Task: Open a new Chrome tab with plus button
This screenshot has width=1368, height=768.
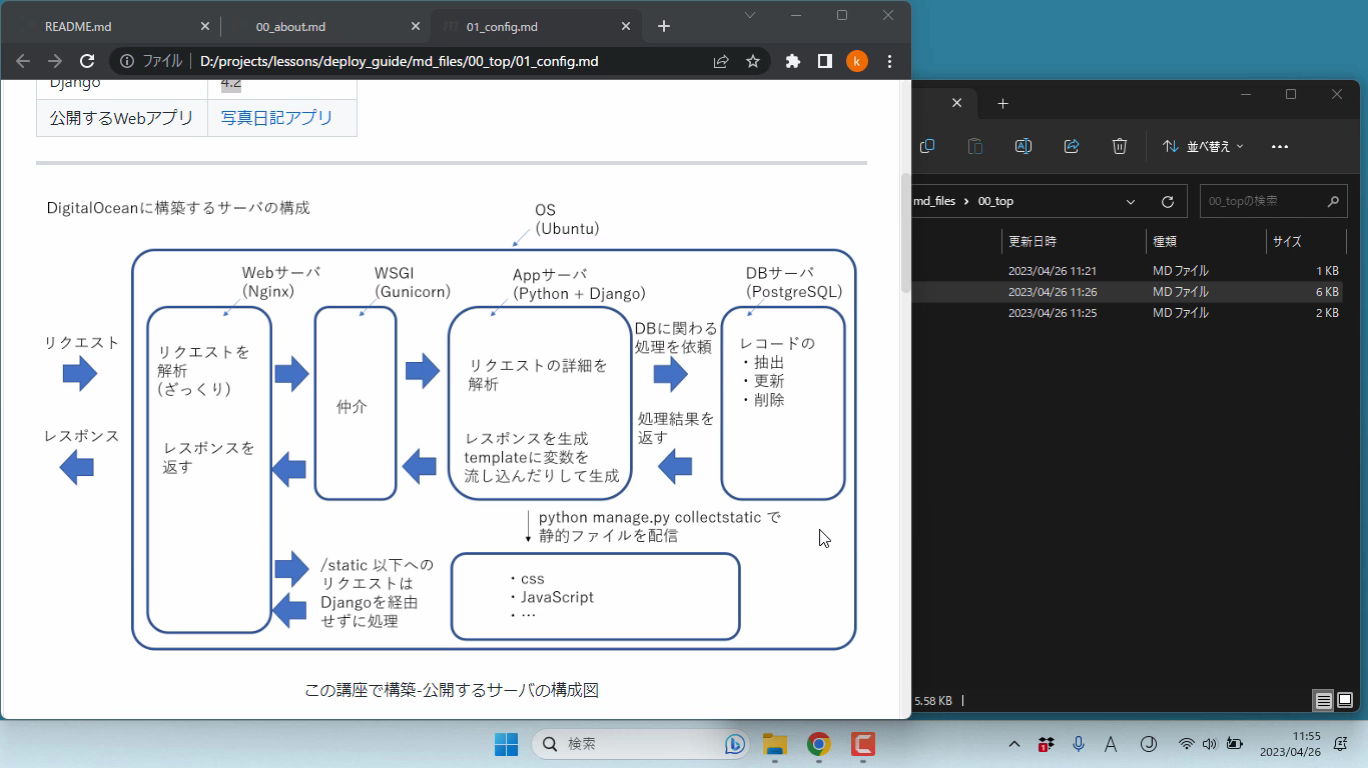Action: [664, 26]
